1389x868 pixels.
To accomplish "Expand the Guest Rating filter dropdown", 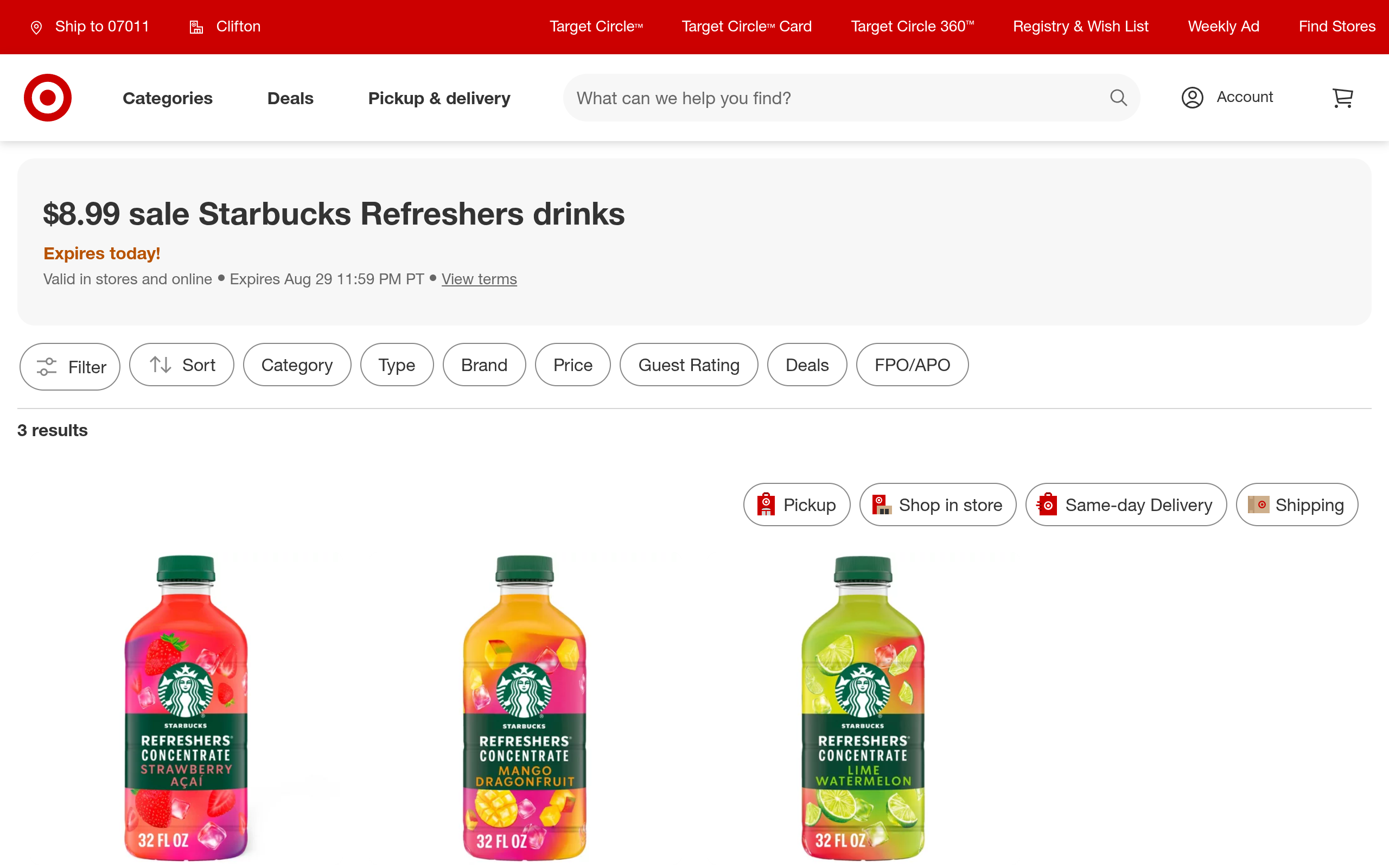I will [689, 365].
